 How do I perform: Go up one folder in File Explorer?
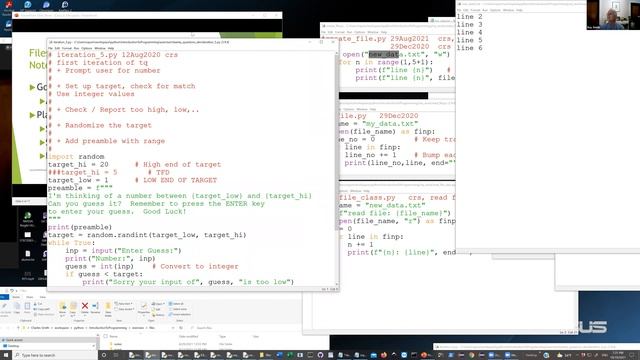coord(18,328)
